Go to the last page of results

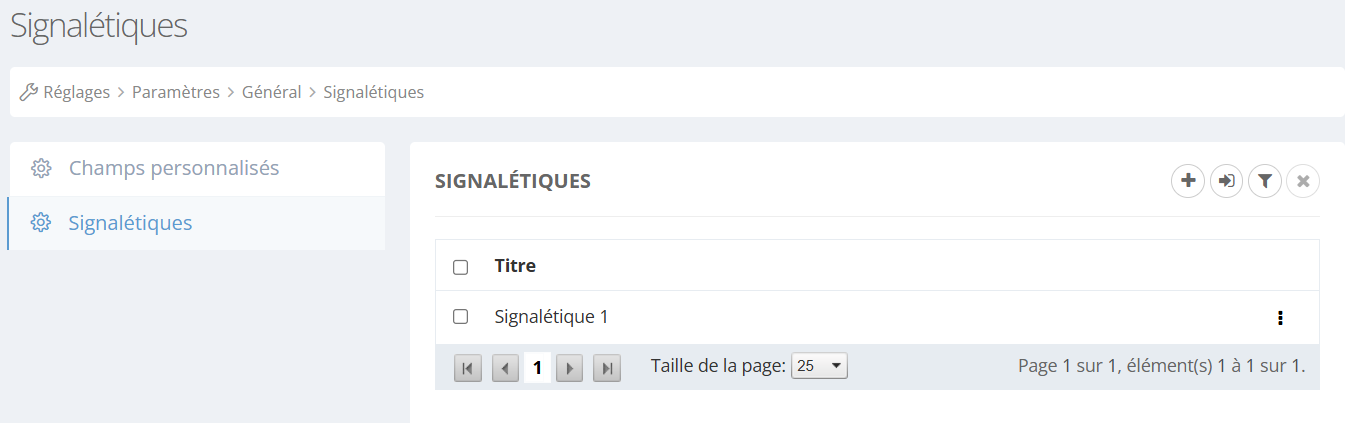(x=607, y=368)
